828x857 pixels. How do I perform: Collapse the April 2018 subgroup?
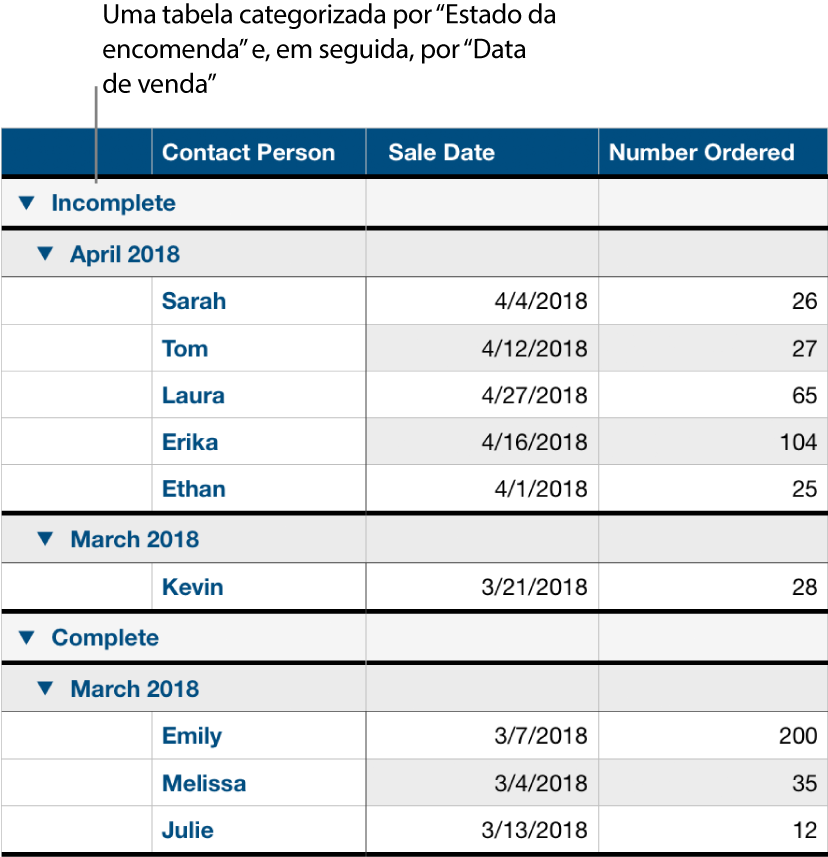(44, 253)
